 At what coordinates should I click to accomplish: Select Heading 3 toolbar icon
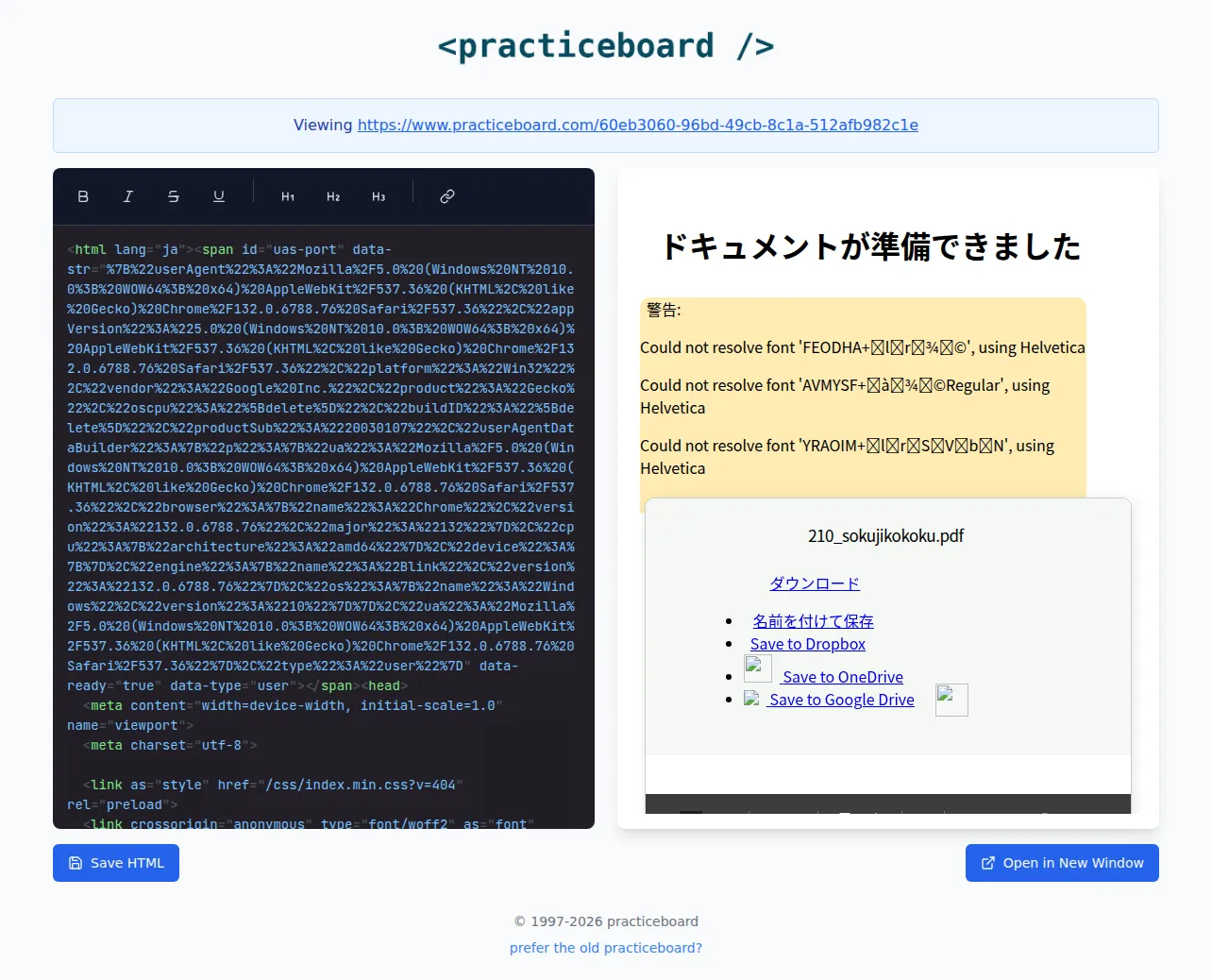coord(379,196)
